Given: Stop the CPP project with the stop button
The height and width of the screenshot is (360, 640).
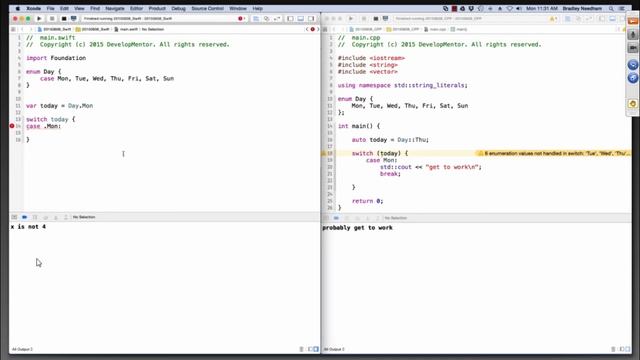Looking at the screenshot, I should [364, 19].
